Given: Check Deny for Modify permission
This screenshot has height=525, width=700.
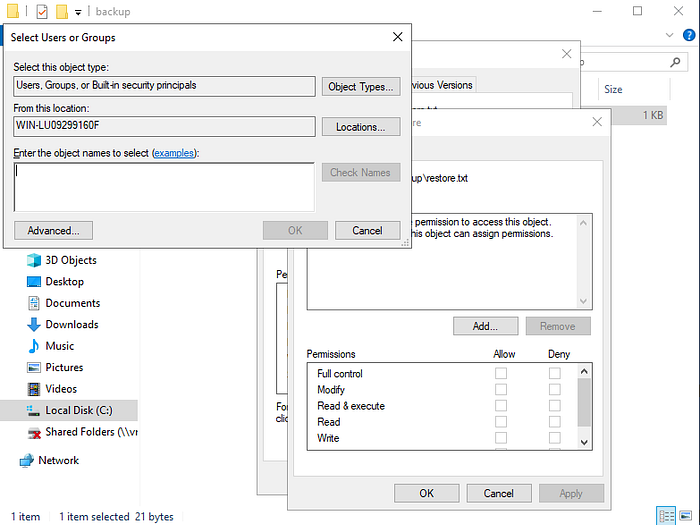Looking at the screenshot, I should (x=555, y=389).
